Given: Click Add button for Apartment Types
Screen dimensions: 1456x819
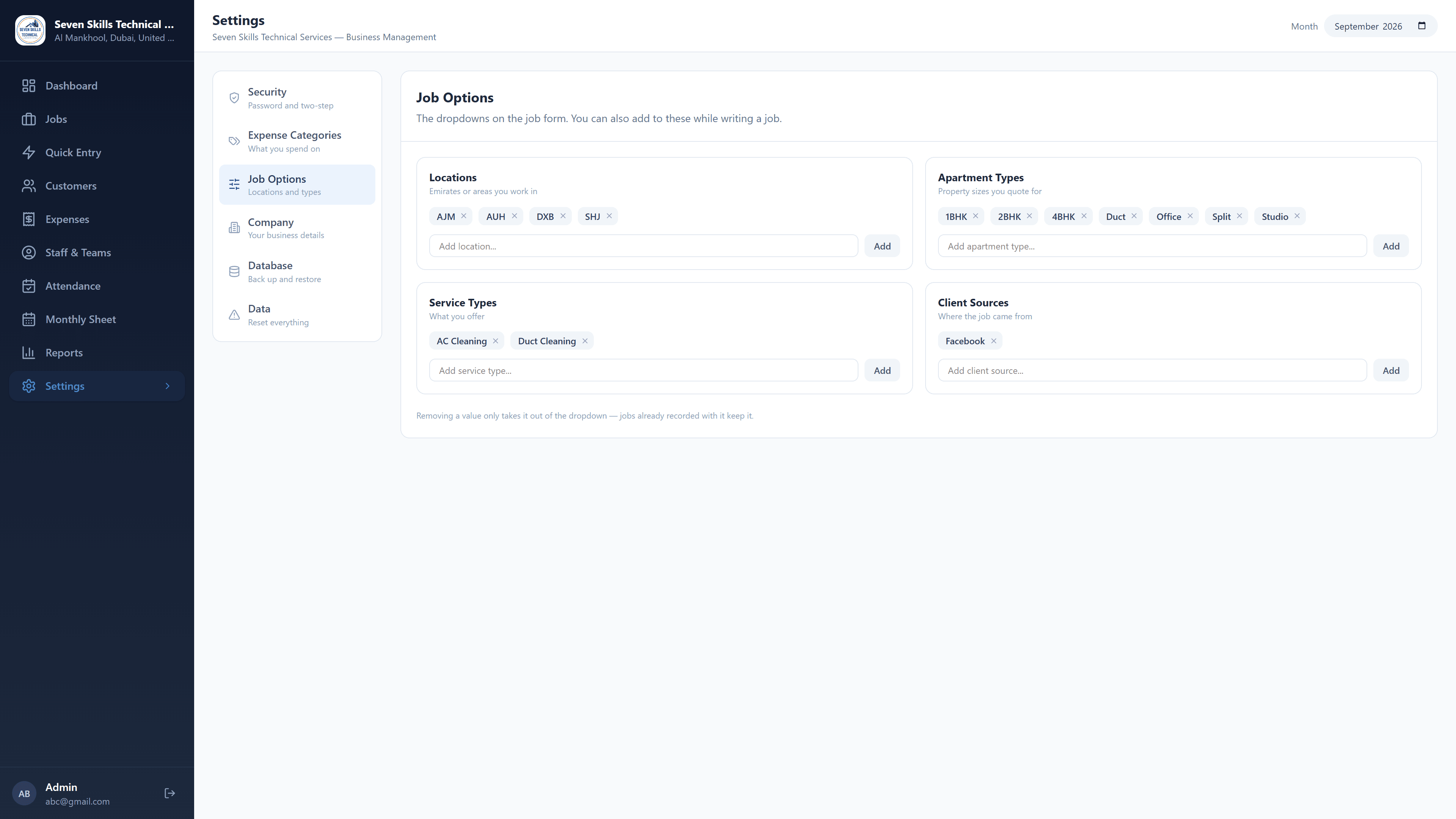Looking at the screenshot, I should [x=1391, y=246].
